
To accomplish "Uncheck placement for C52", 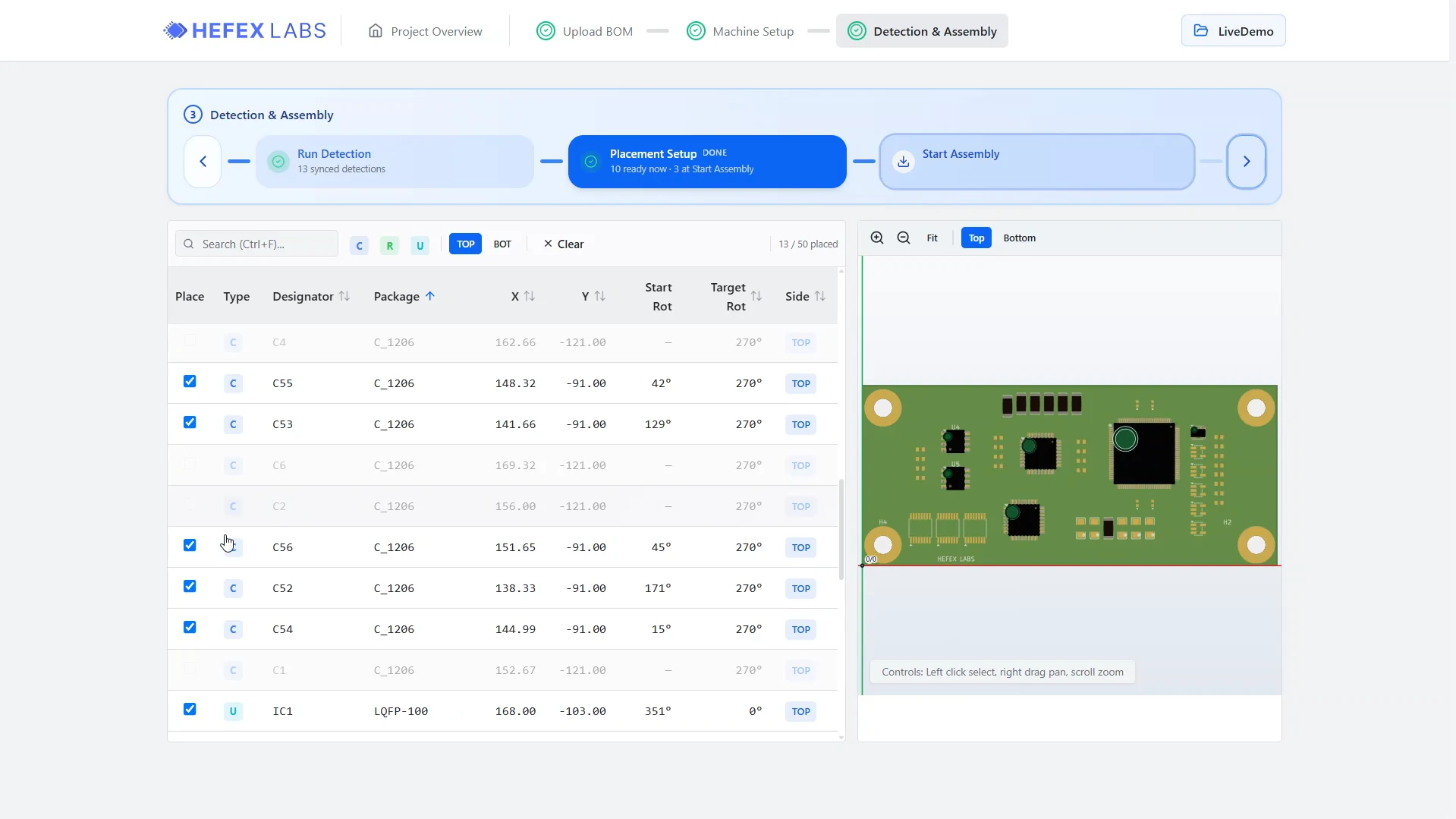I will pyautogui.click(x=190, y=586).
